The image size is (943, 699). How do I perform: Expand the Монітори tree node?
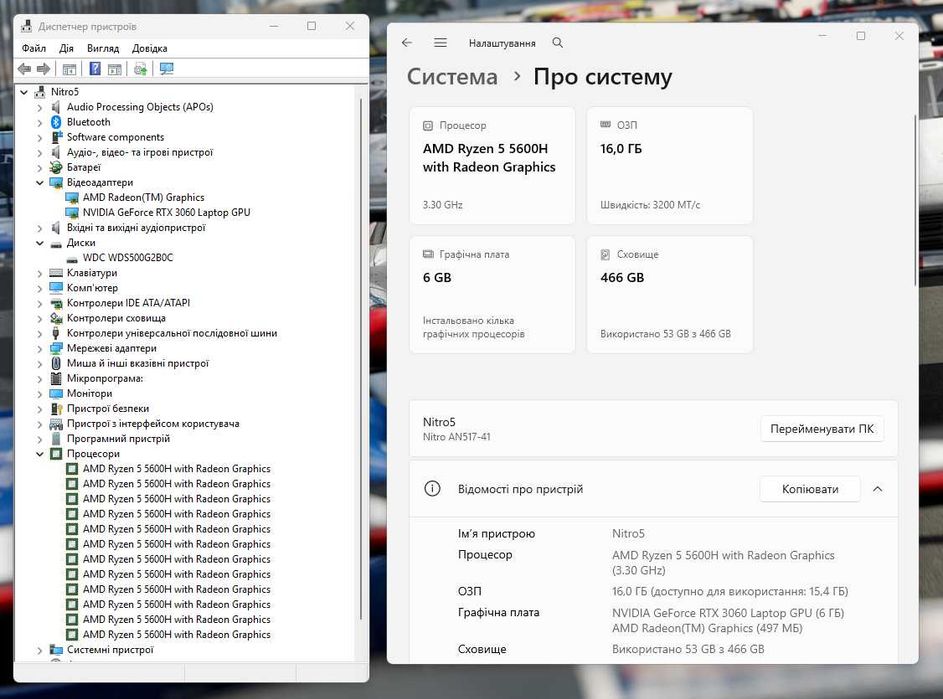(40, 393)
